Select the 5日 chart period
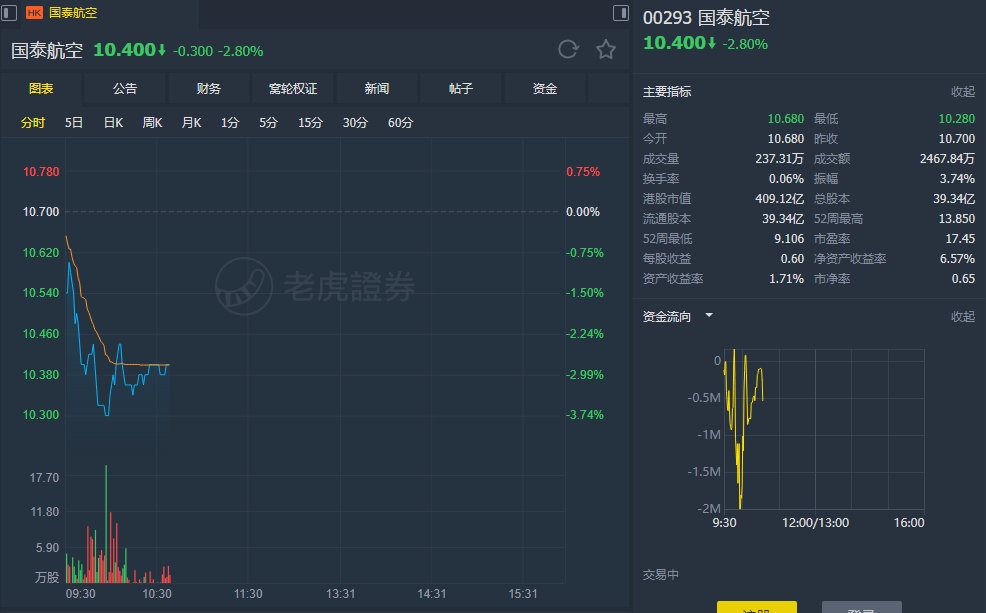 point(74,123)
